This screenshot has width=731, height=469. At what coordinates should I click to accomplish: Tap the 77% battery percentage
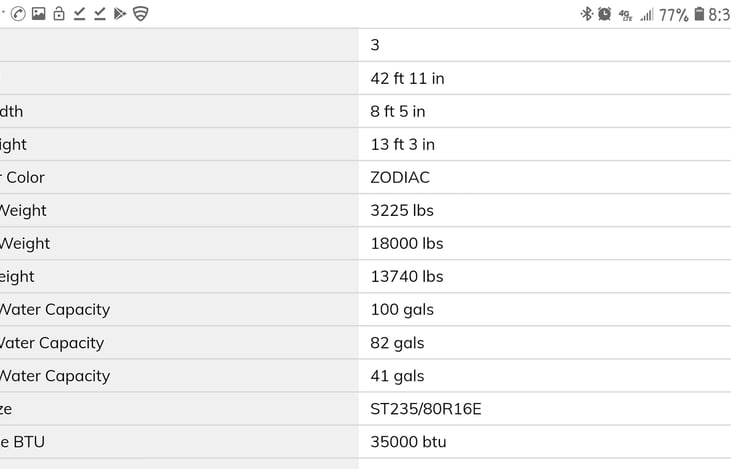click(673, 15)
